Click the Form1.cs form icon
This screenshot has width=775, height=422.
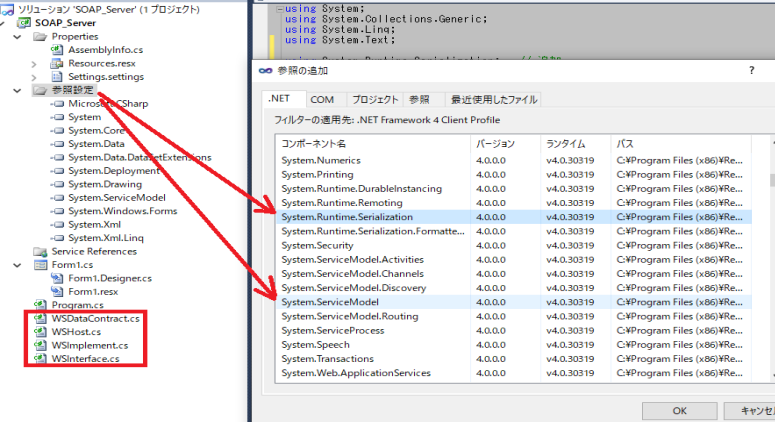[x=41, y=265]
